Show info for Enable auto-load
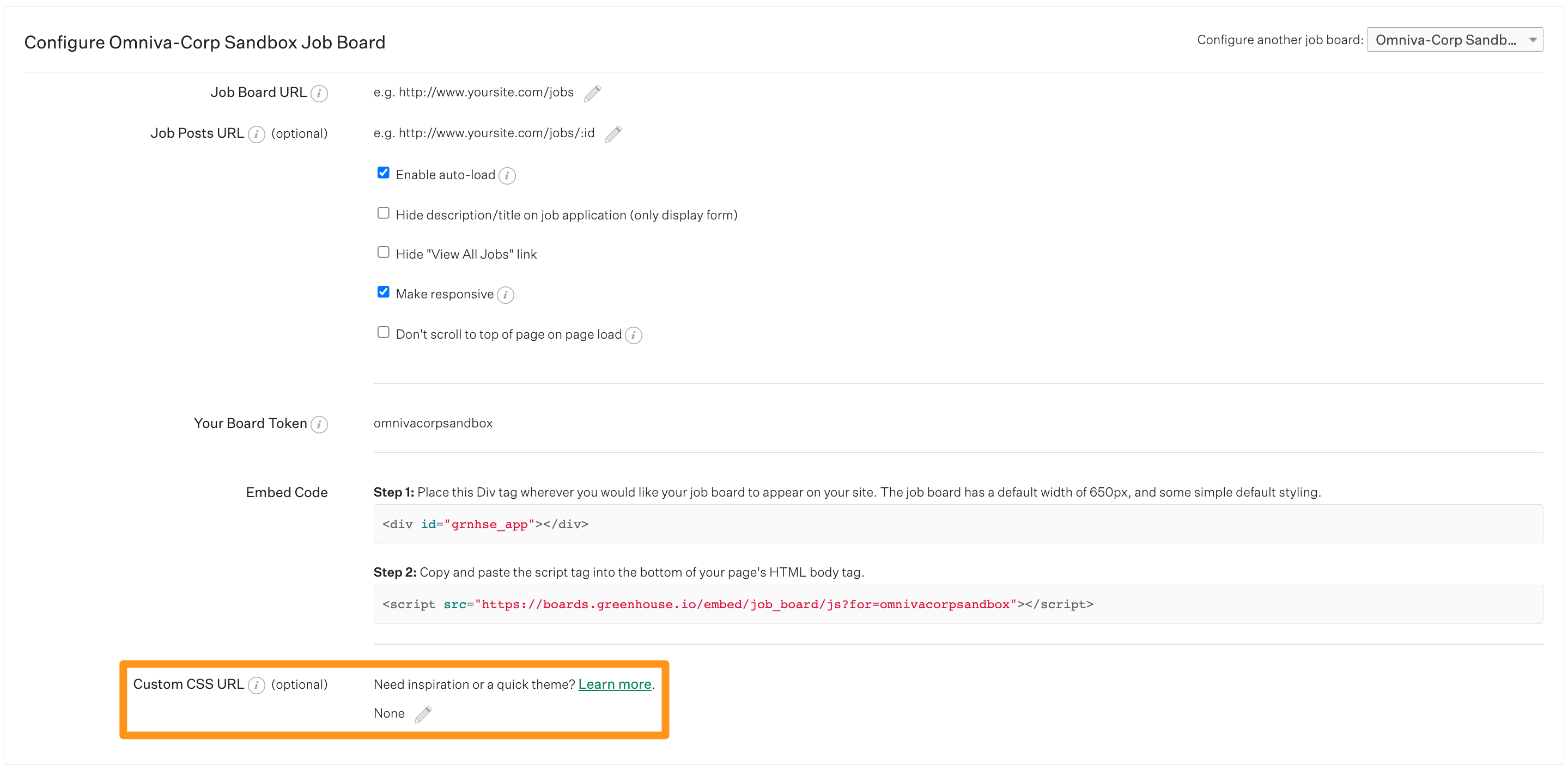The width and height of the screenshot is (1568, 771). (x=507, y=175)
